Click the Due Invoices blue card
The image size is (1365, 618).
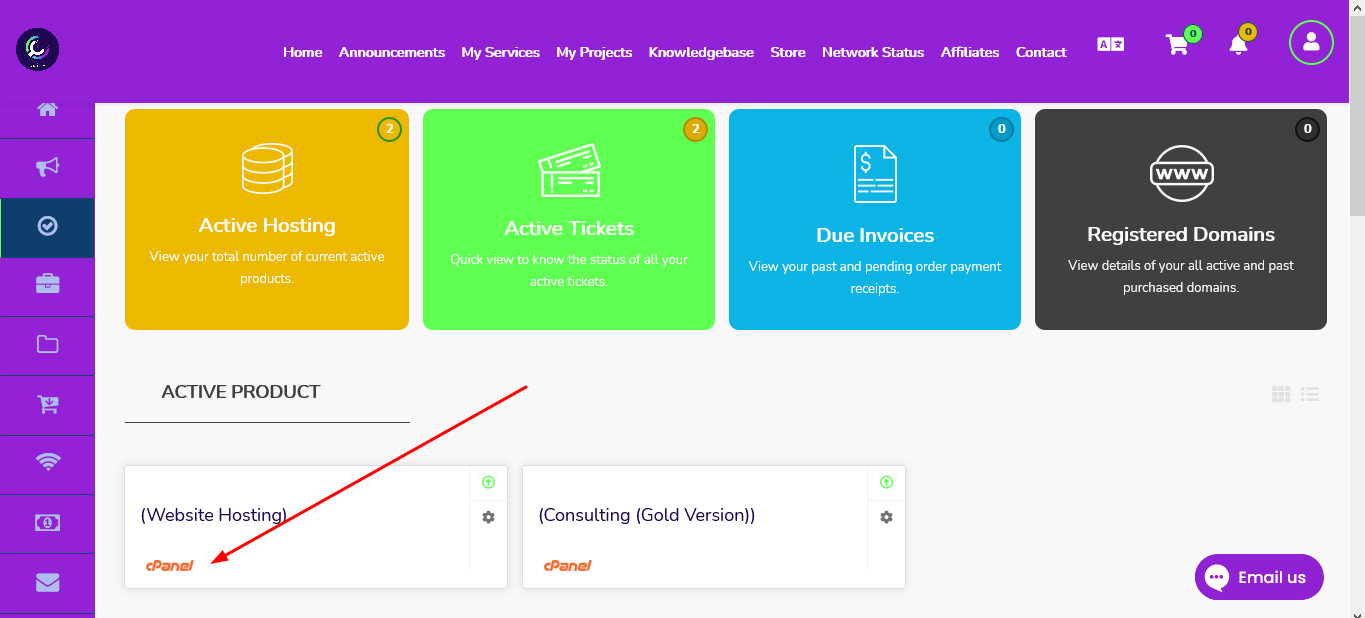tap(875, 219)
